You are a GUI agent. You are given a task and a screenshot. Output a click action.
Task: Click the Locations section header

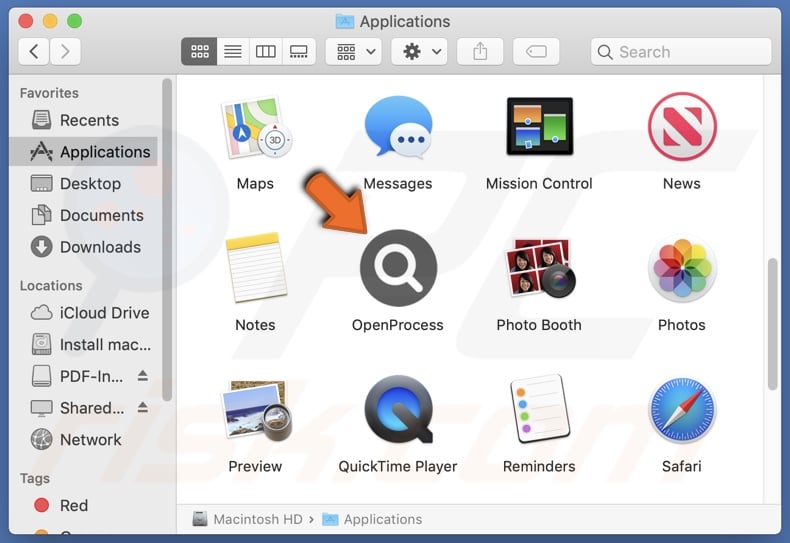coord(51,286)
